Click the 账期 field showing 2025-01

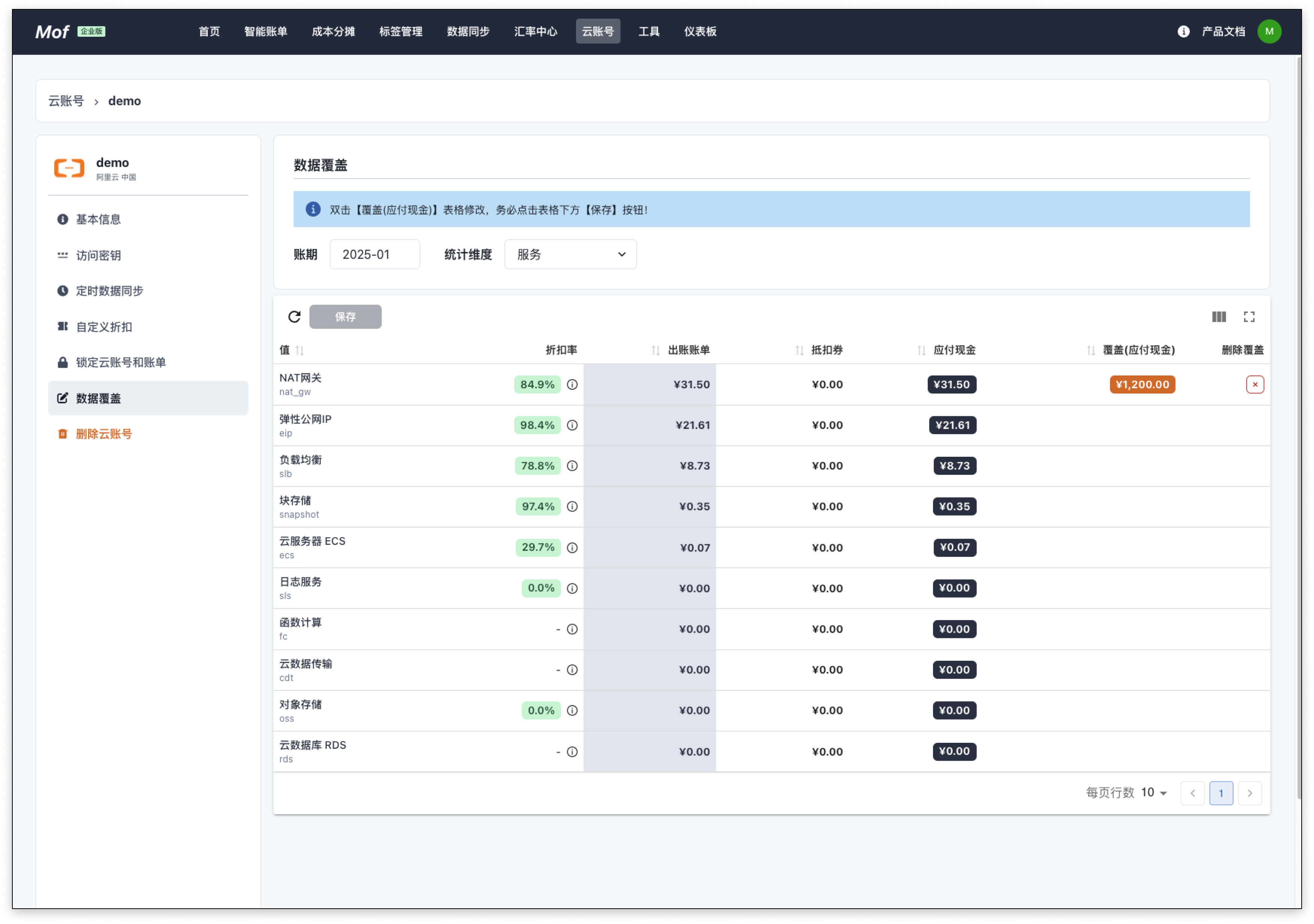[374, 255]
